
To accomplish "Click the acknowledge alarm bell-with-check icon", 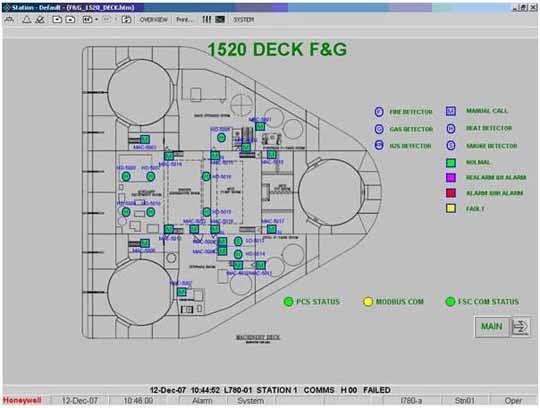I will tap(40, 20).
